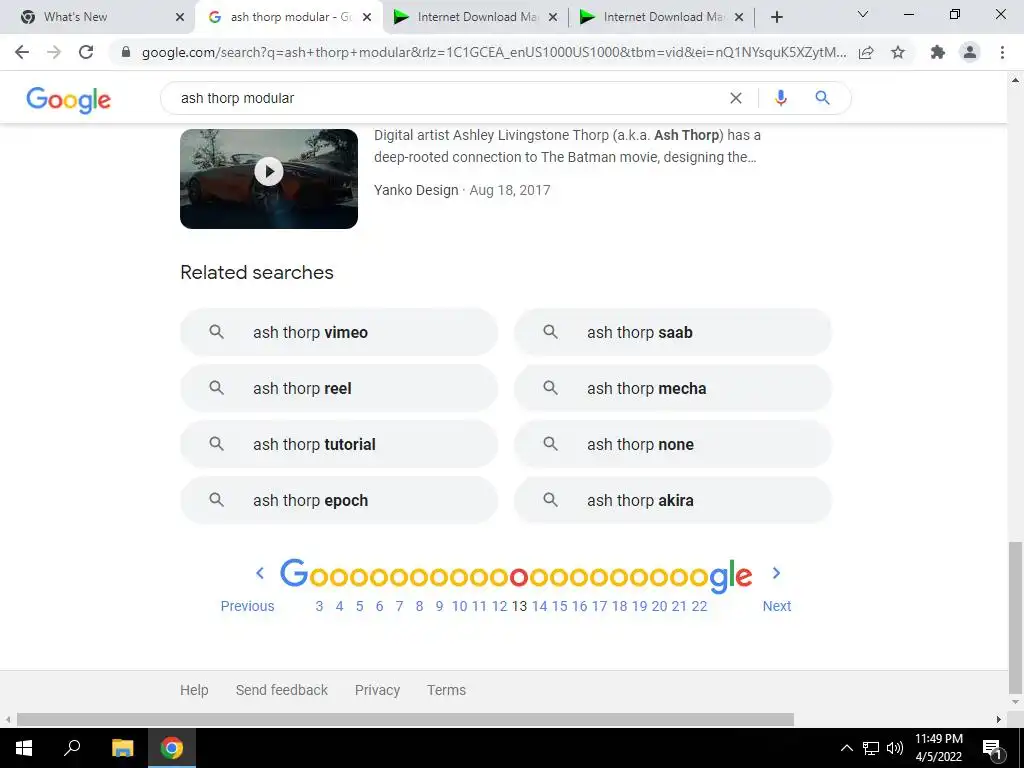Clear the search box with X

pyautogui.click(x=736, y=98)
